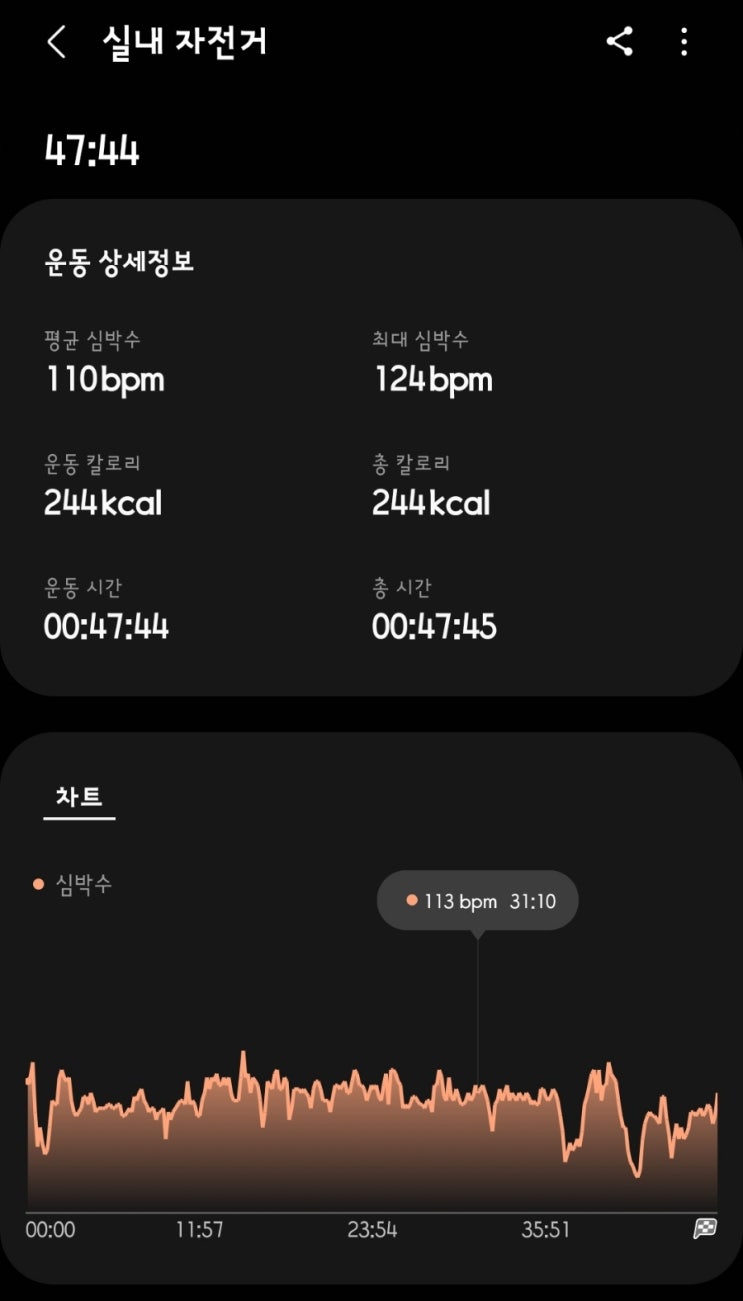Select the 평균 심박수 110 bpm value

[x=104, y=379]
